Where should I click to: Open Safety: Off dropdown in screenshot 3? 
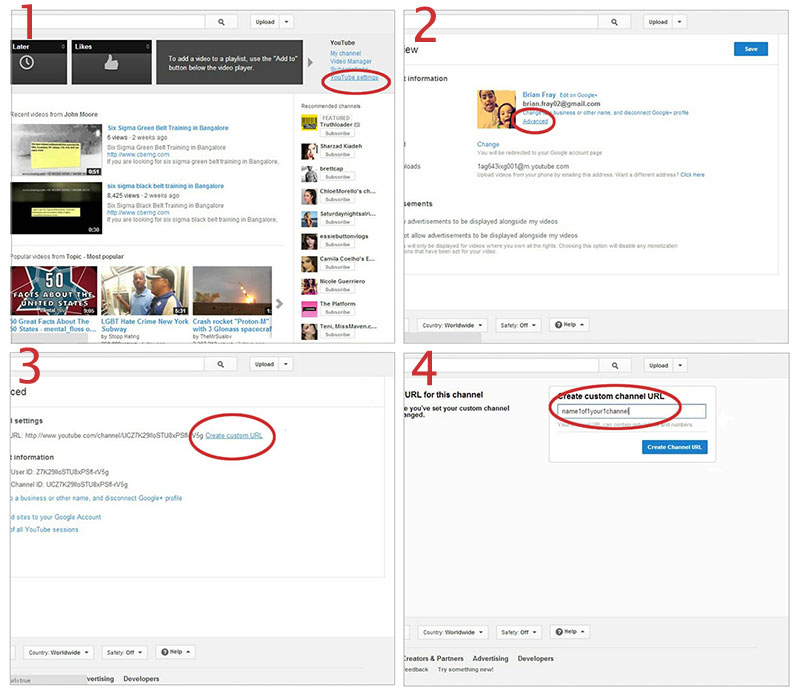pyautogui.click(x=124, y=652)
